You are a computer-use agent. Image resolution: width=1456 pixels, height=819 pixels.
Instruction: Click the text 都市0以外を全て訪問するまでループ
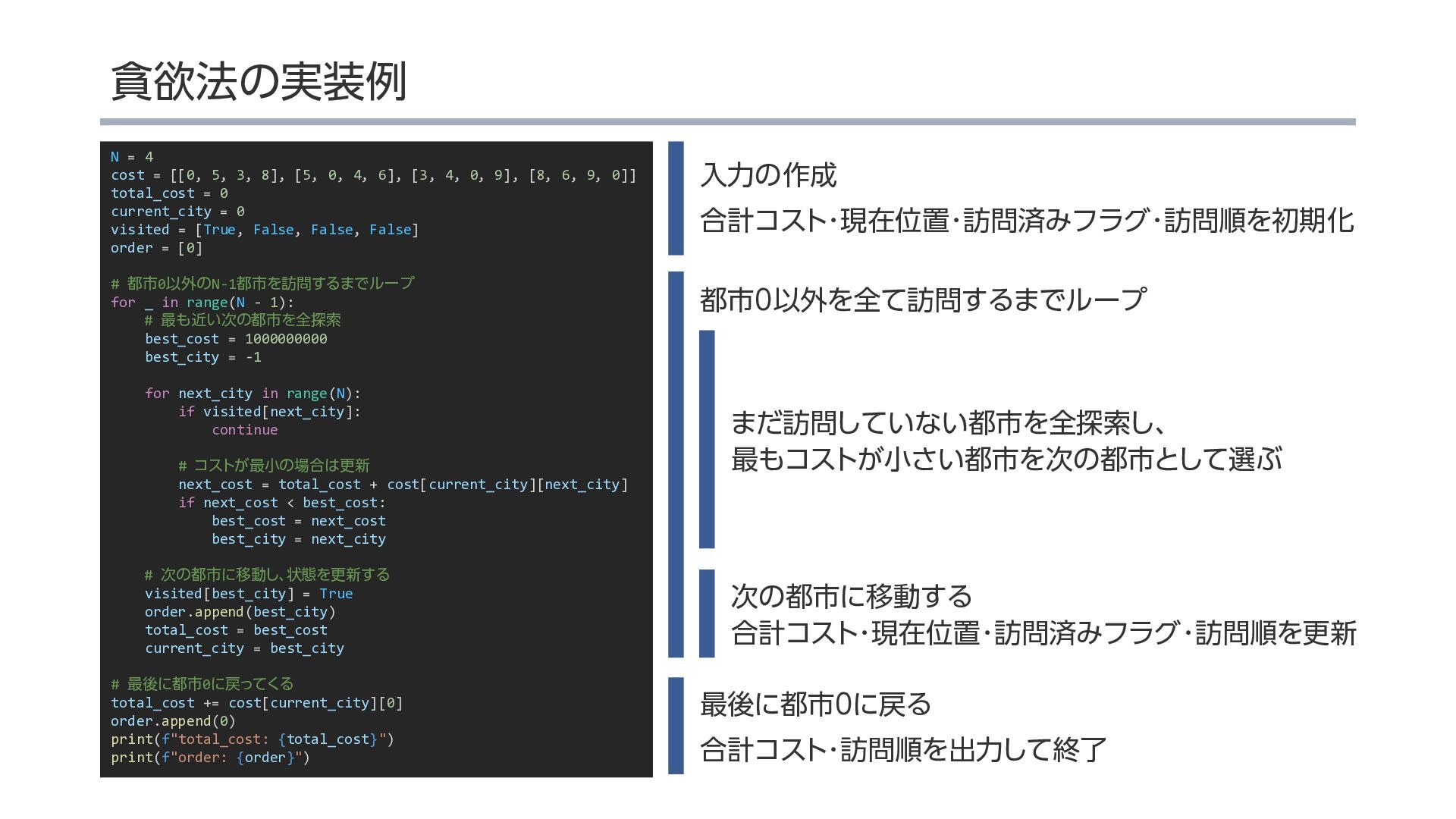(x=922, y=300)
